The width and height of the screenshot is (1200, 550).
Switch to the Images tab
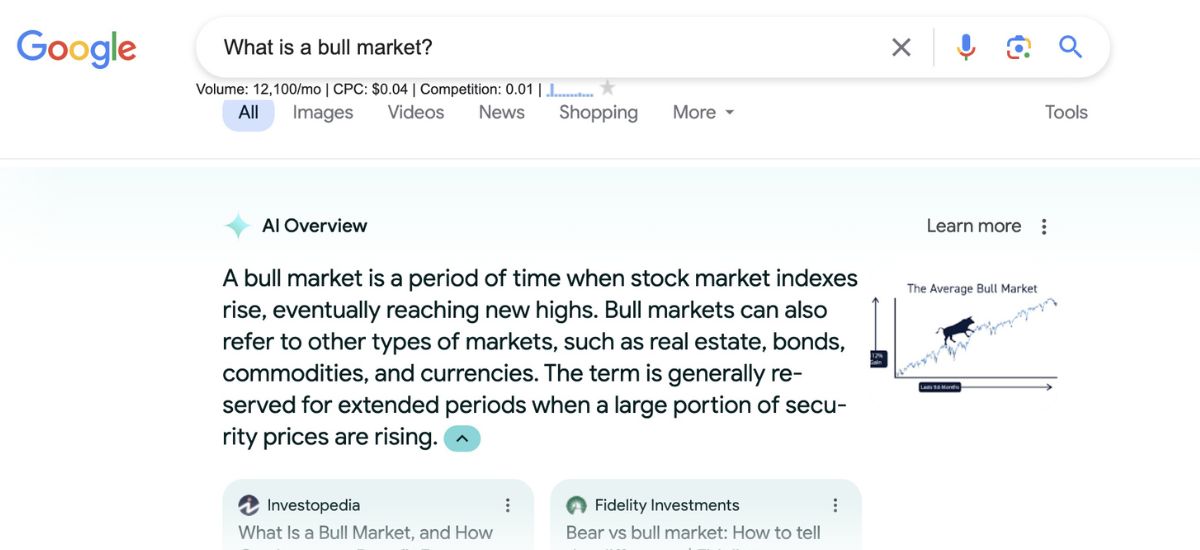tap(323, 112)
